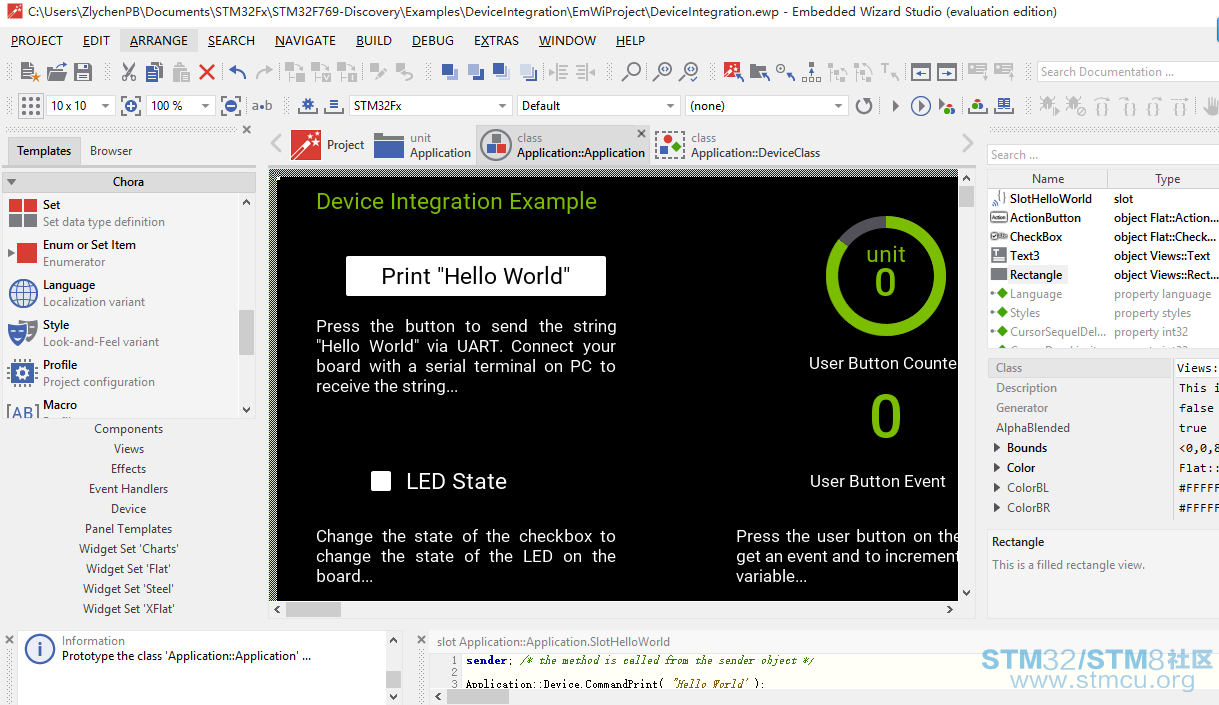
Task: Click the Style masks template icon
Action: click(x=23, y=333)
